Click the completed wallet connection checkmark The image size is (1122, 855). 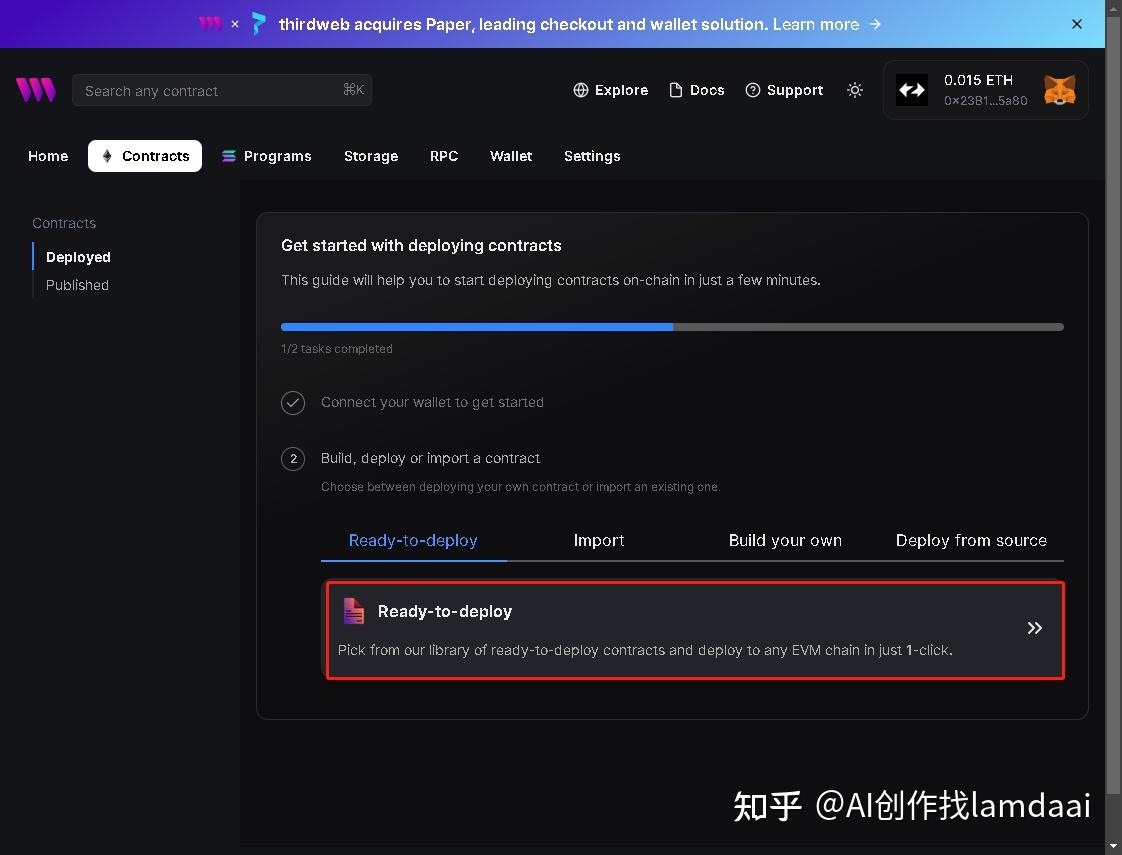coord(292,402)
